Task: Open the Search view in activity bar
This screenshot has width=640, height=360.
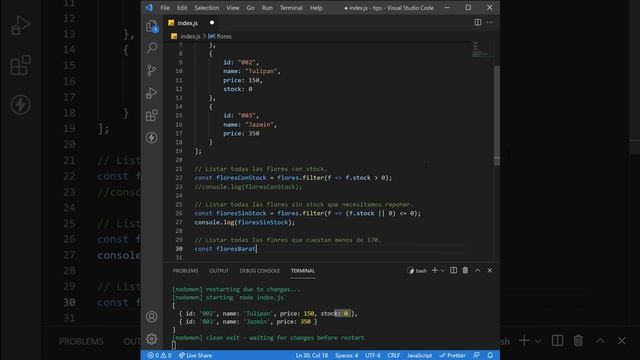Action: (152, 48)
